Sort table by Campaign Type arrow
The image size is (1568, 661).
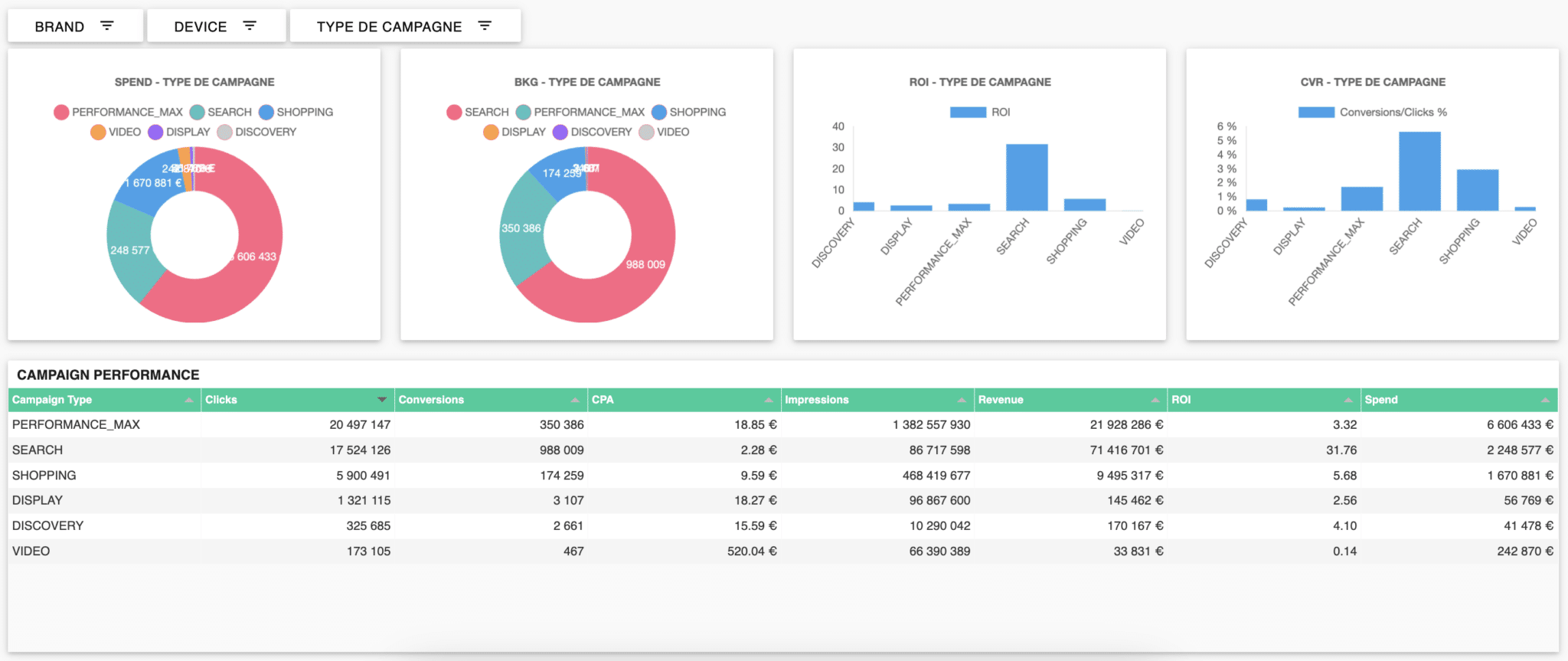189,400
